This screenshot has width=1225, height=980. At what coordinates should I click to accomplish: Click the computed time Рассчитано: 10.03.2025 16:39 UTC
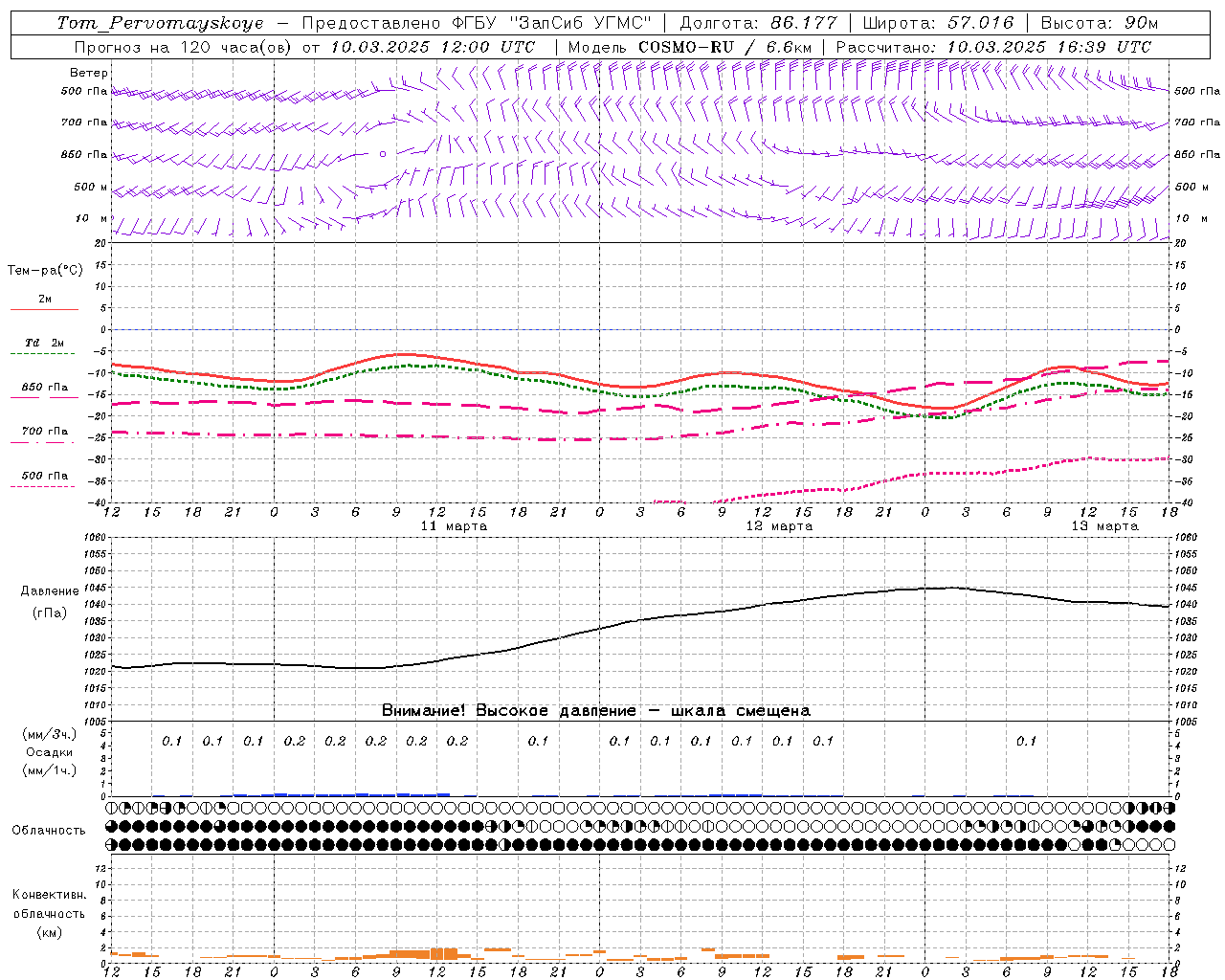[x=993, y=47]
